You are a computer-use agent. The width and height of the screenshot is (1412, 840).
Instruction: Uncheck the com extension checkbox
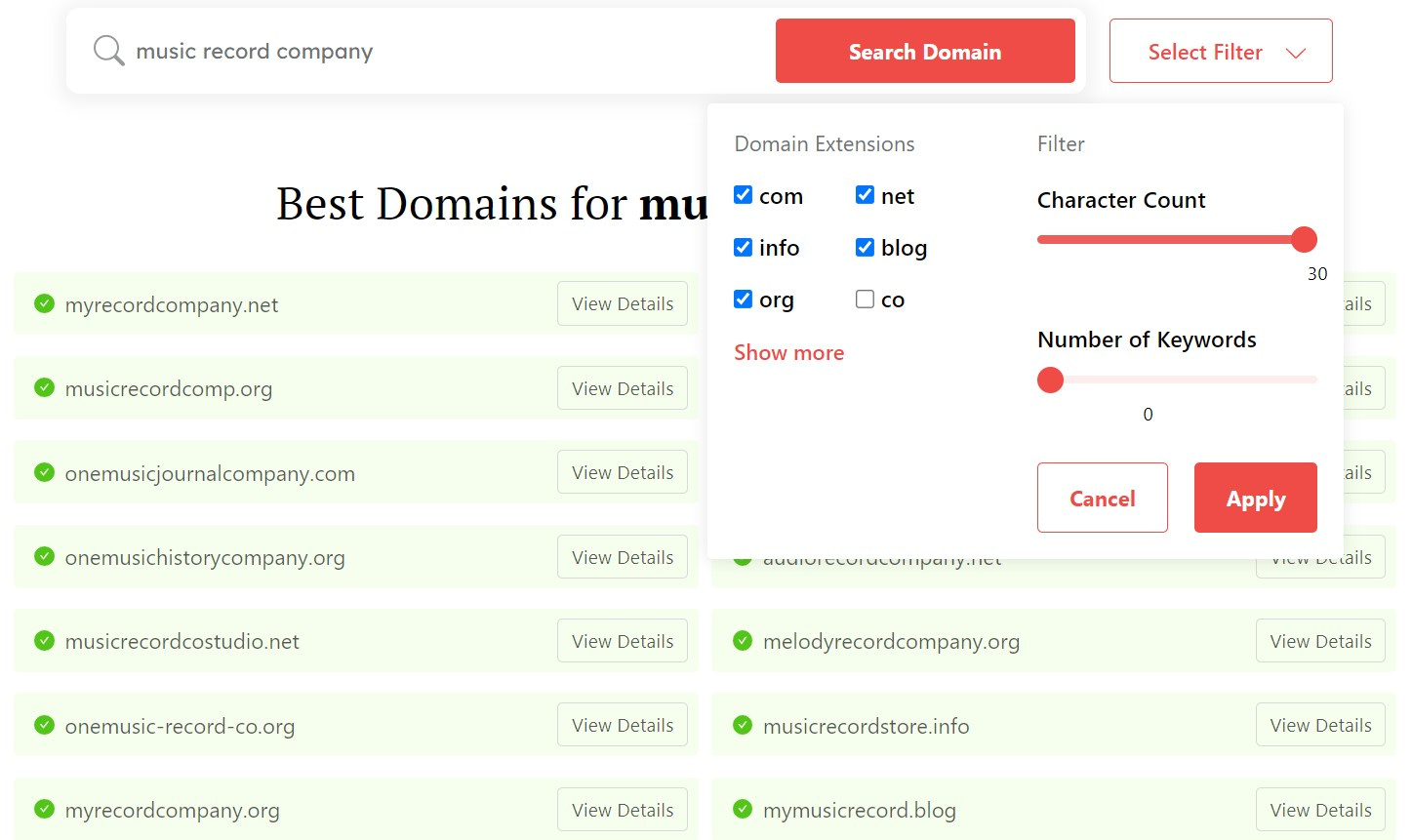(743, 195)
